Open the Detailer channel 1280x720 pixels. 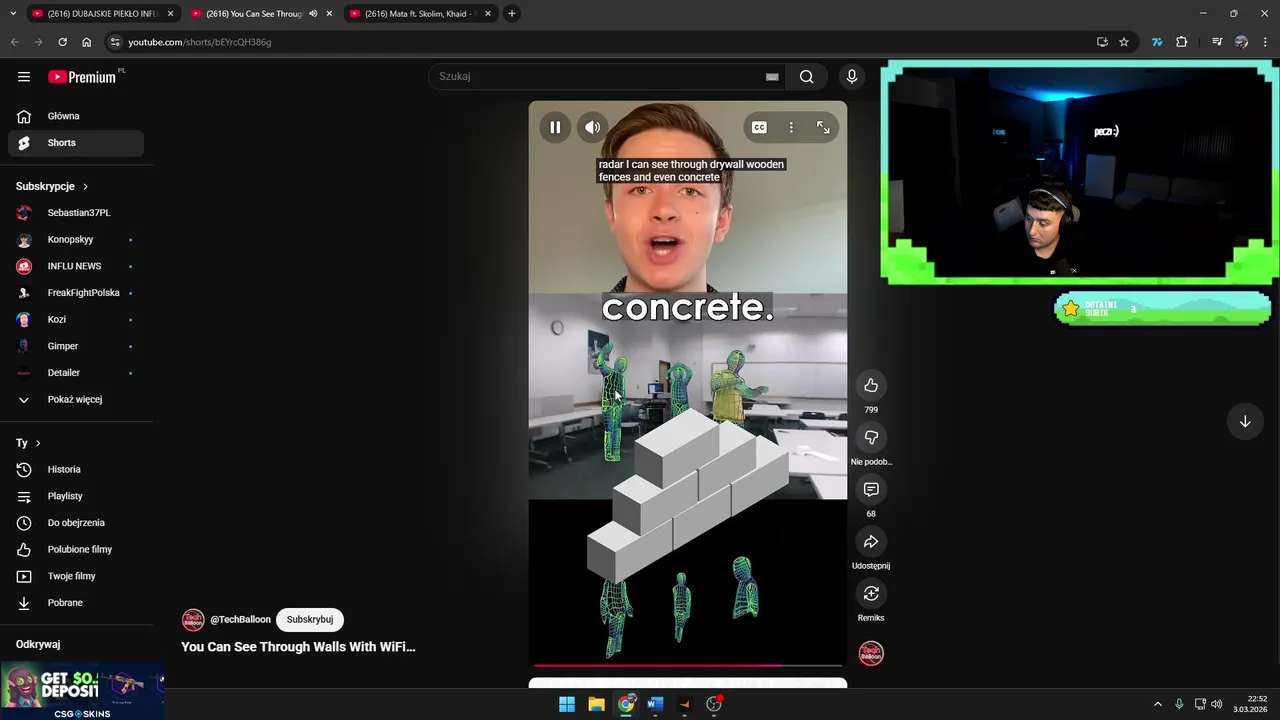pos(76,373)
